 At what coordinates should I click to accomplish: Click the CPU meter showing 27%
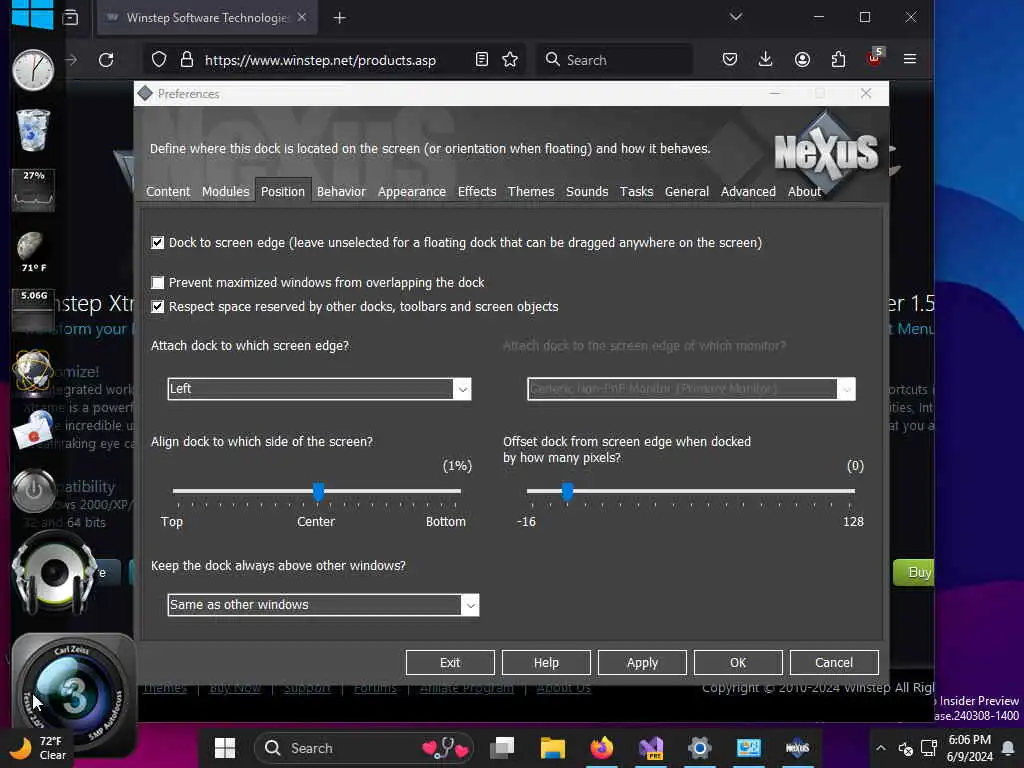pos(33,190)
